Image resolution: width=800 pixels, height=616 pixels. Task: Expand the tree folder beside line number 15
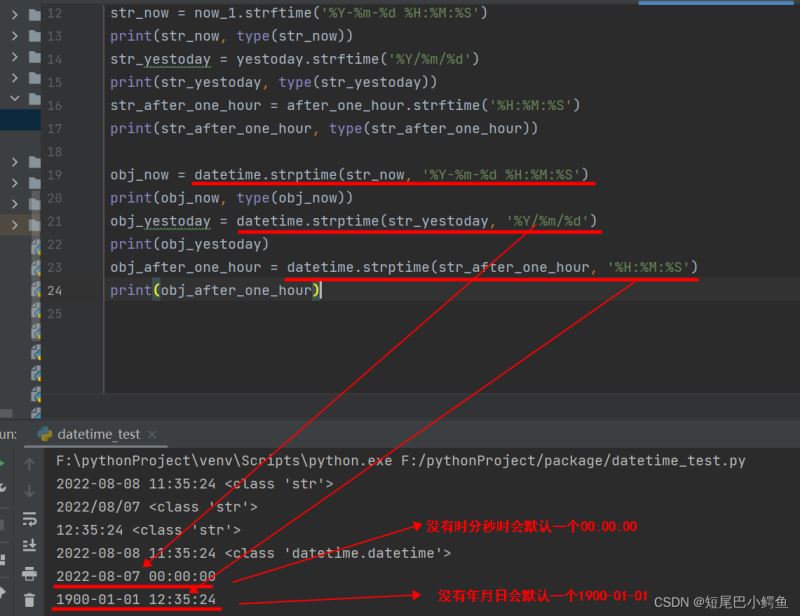point(14,78)
